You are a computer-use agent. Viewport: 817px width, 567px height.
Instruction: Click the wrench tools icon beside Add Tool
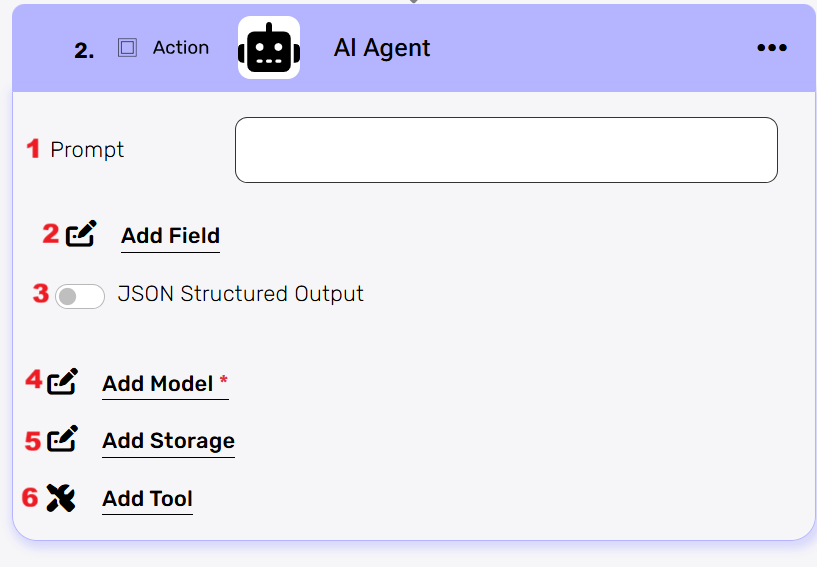point(61,498)
